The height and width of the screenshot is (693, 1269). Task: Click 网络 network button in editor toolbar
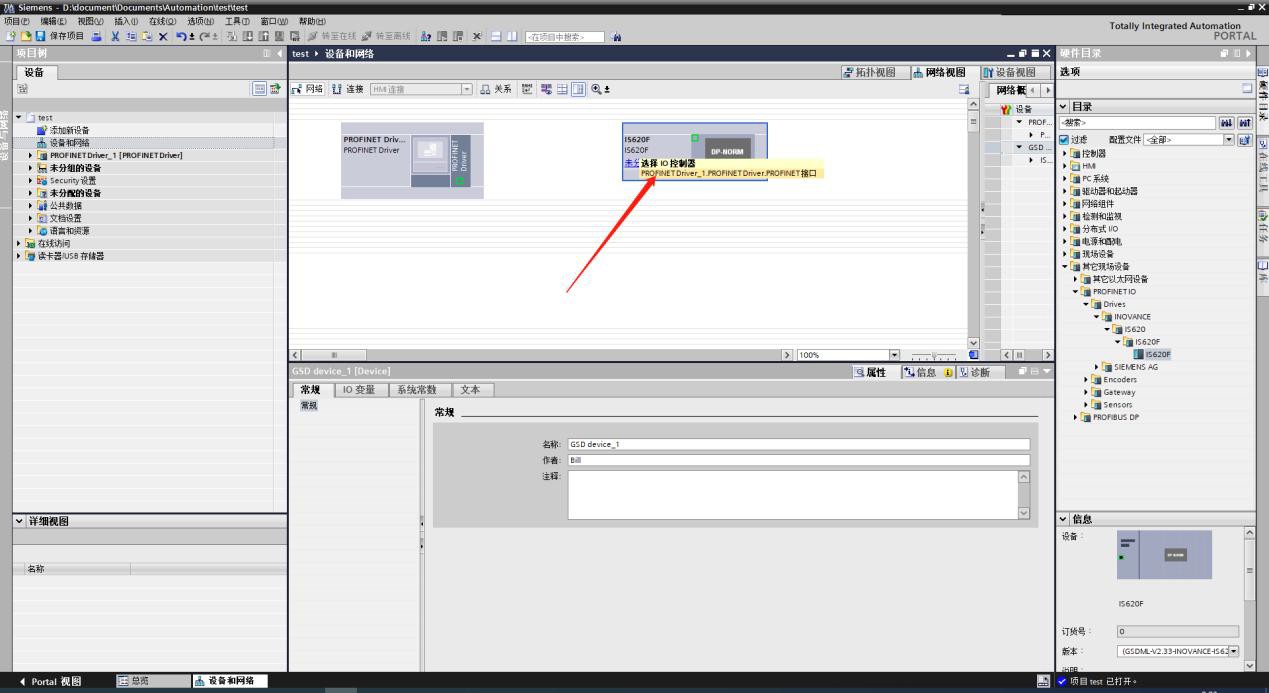307,89
